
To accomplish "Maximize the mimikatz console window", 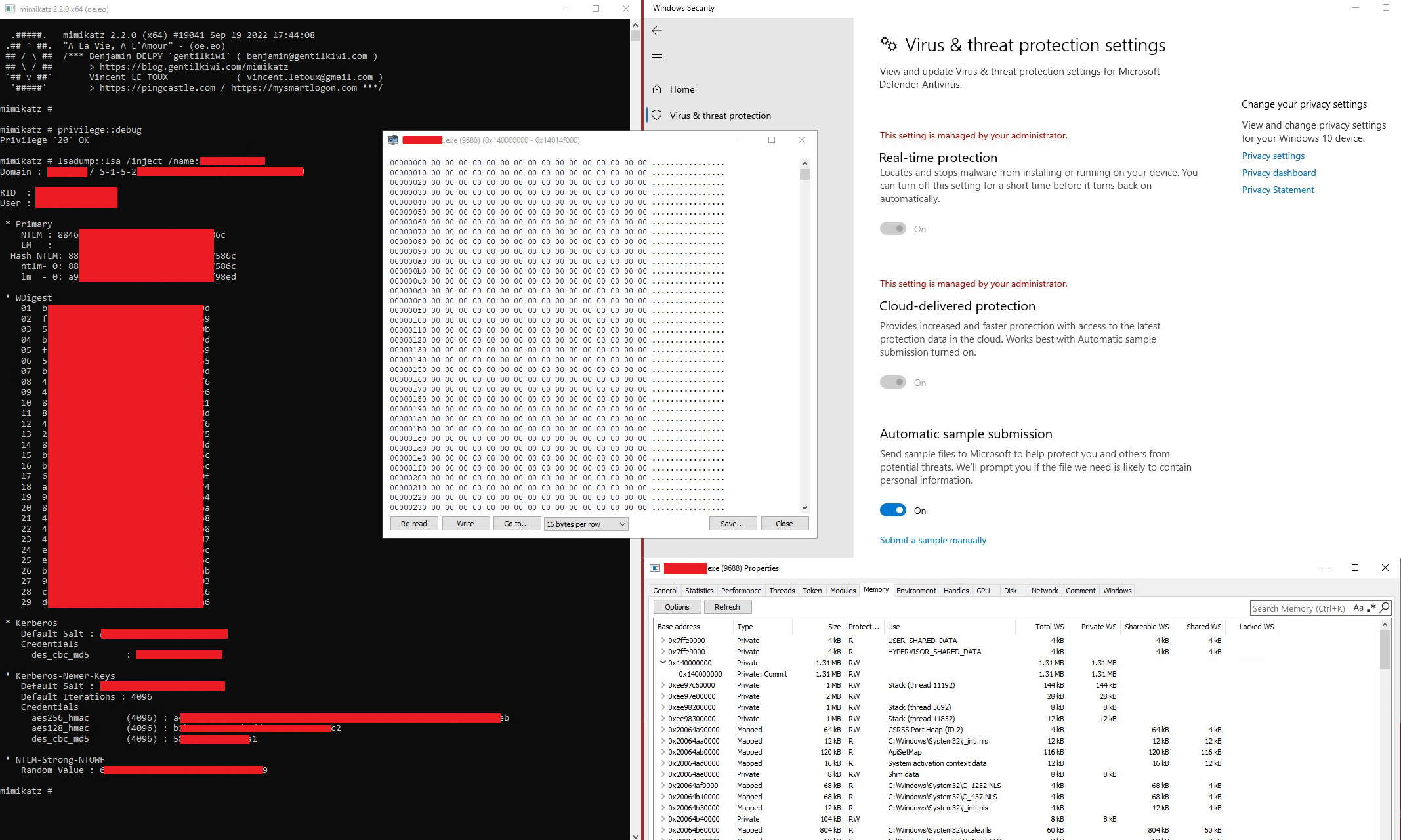I will click(596, 9).
